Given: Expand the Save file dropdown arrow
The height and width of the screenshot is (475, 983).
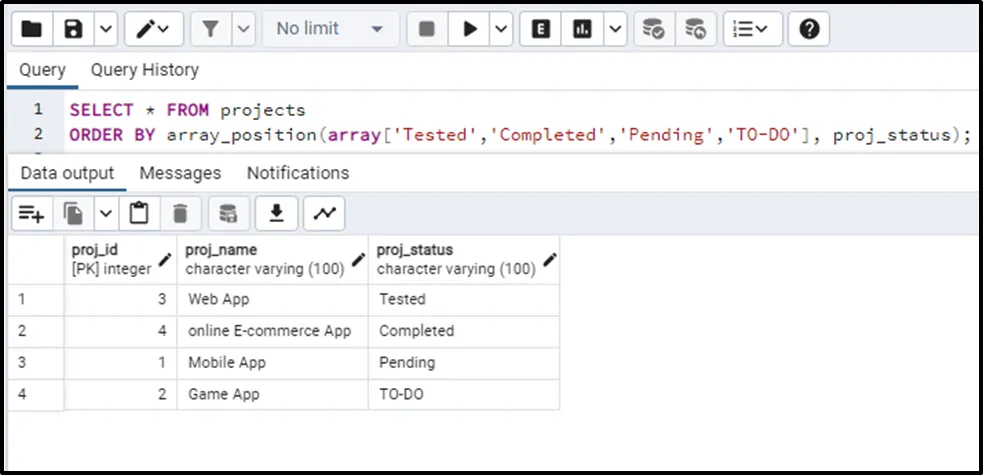Looking at the screenshot, I should tap(105, 29).
